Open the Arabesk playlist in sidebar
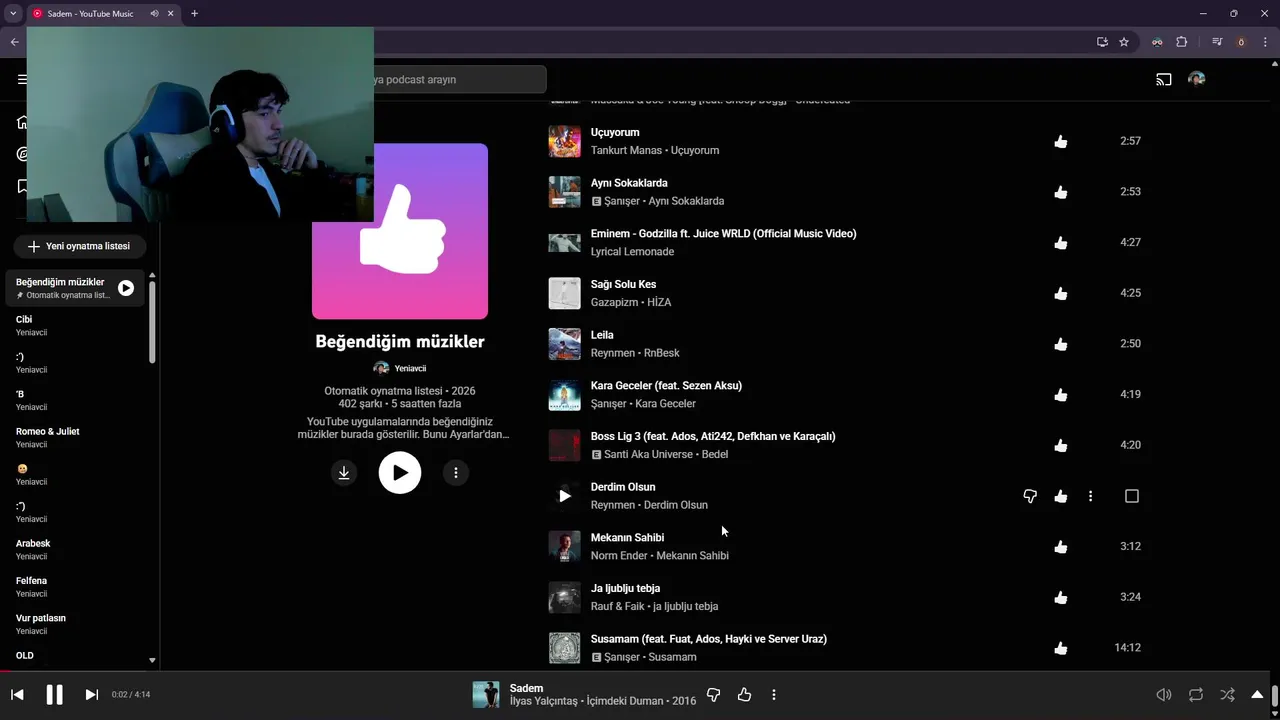Viewport: 1280px width, 720px height. (x=76, y=549)
